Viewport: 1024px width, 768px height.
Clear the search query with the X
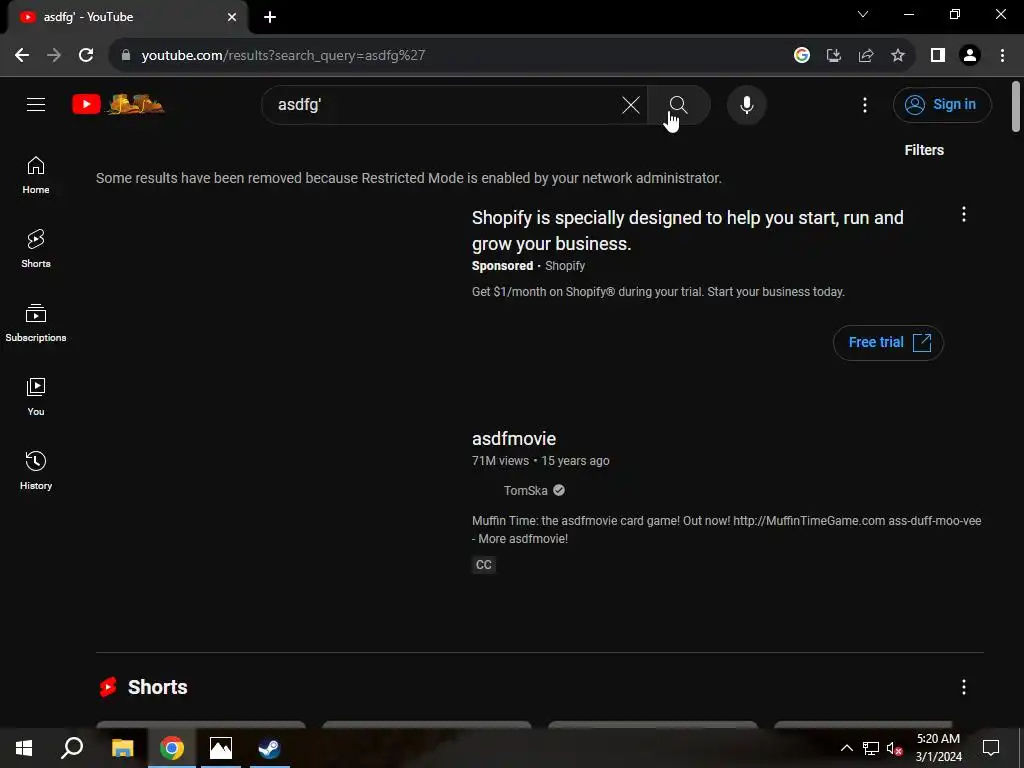coord(630,104)
